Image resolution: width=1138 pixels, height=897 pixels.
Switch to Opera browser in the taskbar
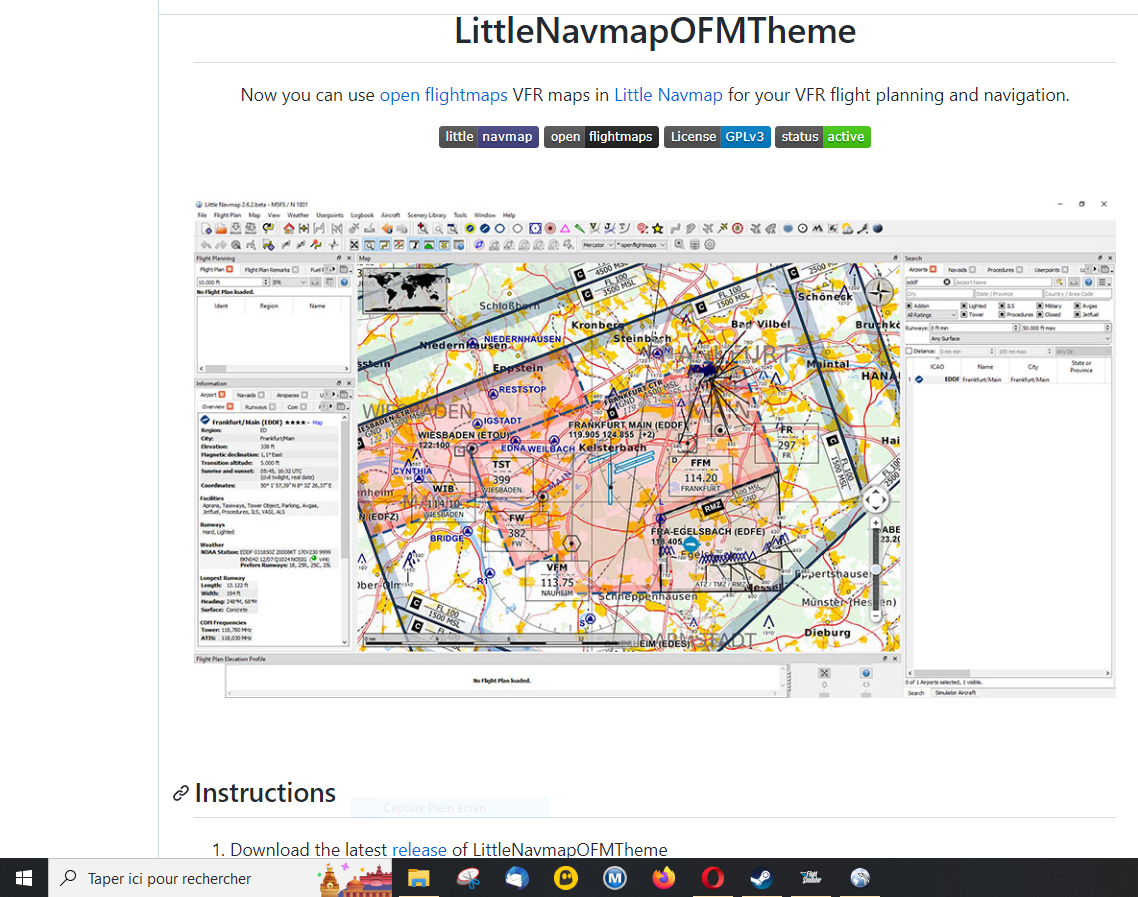pos(713,878)
